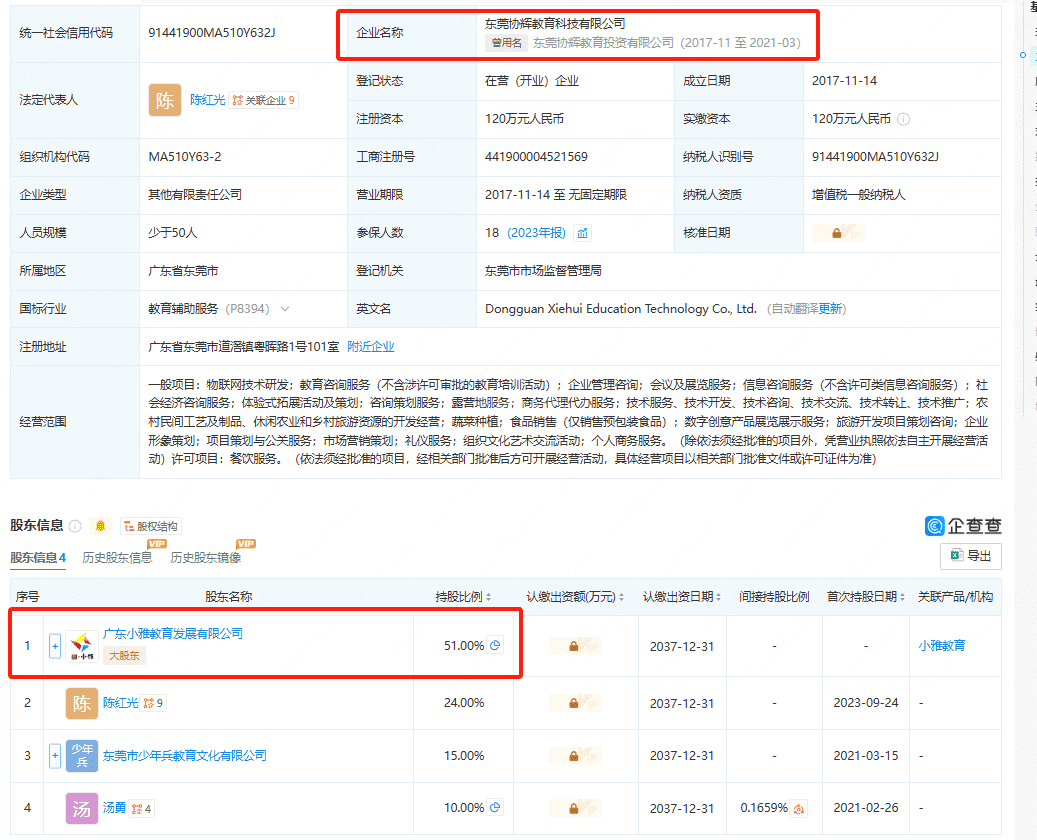Viewport: 1037px width, 840px height.
Task: Click 登记机关 value 东莞市市场监督管理局
Action: click(543, 271)
